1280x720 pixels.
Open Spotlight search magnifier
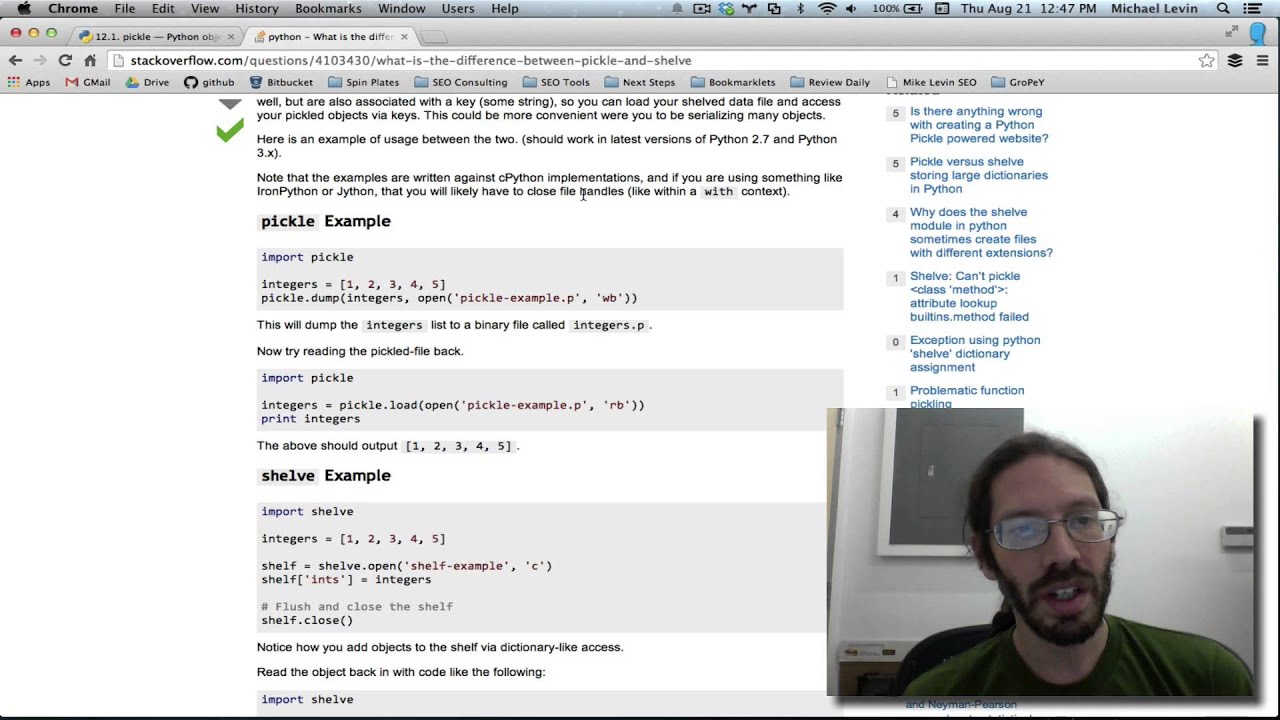pos(1223,8)
